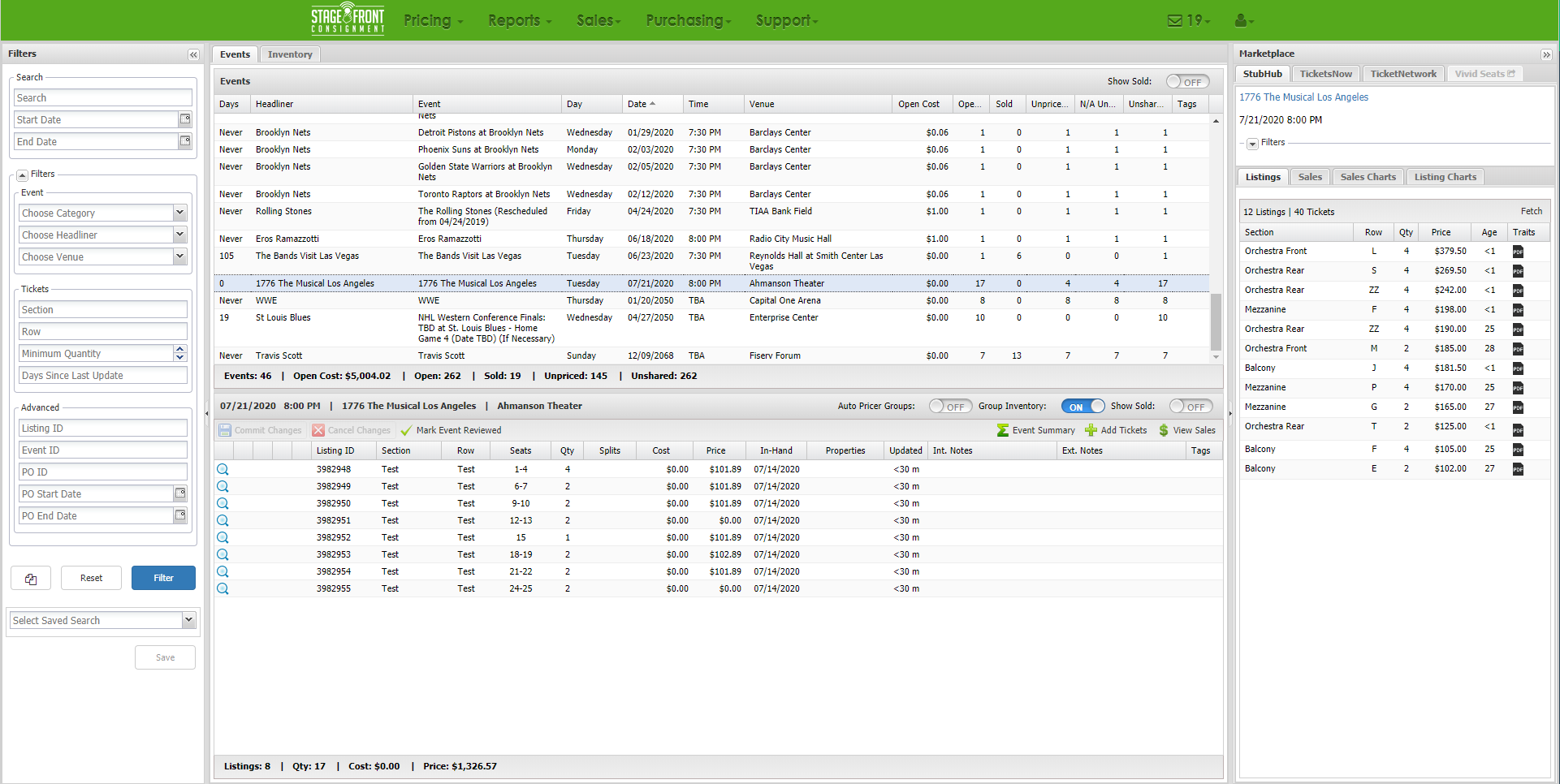Screen dimensions: 1560x784
Task: Click the Days Since Last Update field
Action: tap(103, 375)
